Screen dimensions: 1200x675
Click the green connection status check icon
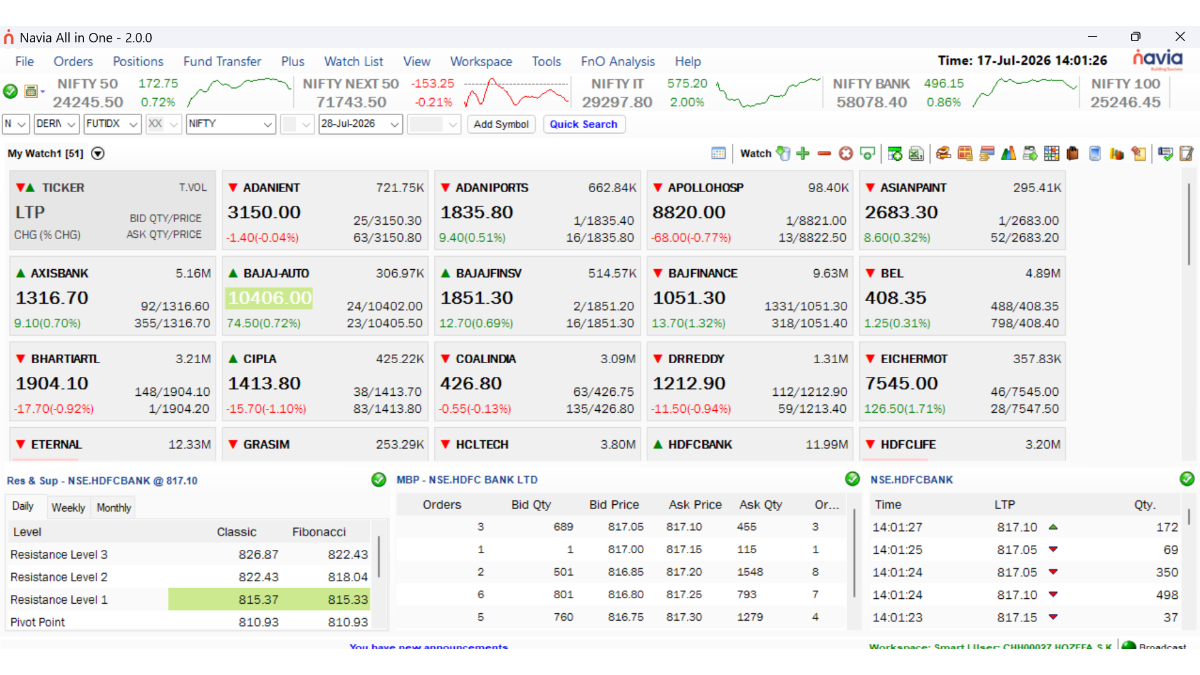(10, 91)
